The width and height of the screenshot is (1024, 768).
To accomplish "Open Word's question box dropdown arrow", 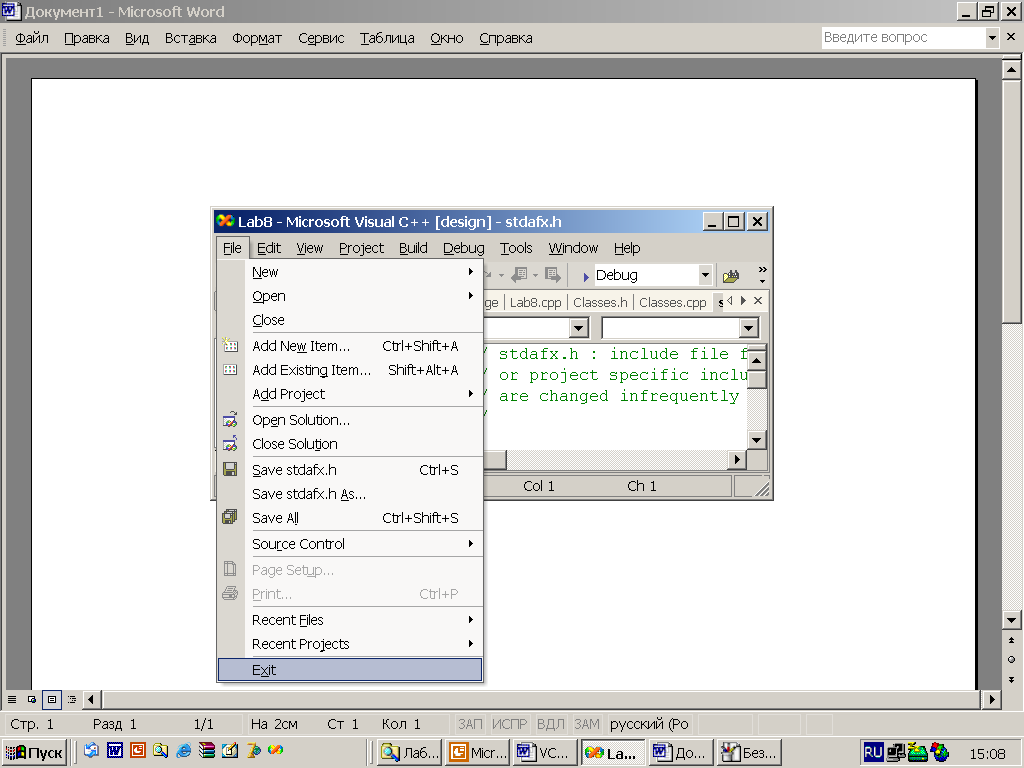I will (992, 37).
